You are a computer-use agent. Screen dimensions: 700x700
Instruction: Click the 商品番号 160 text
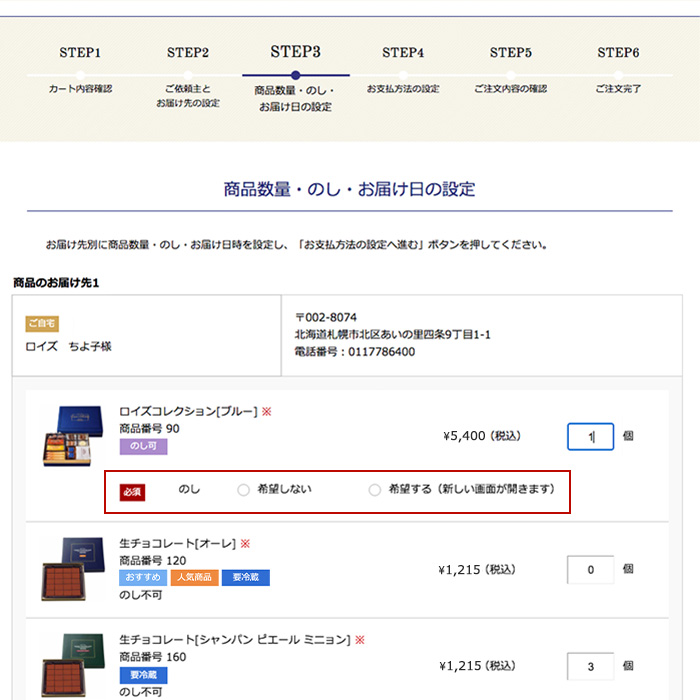[153, 657]
